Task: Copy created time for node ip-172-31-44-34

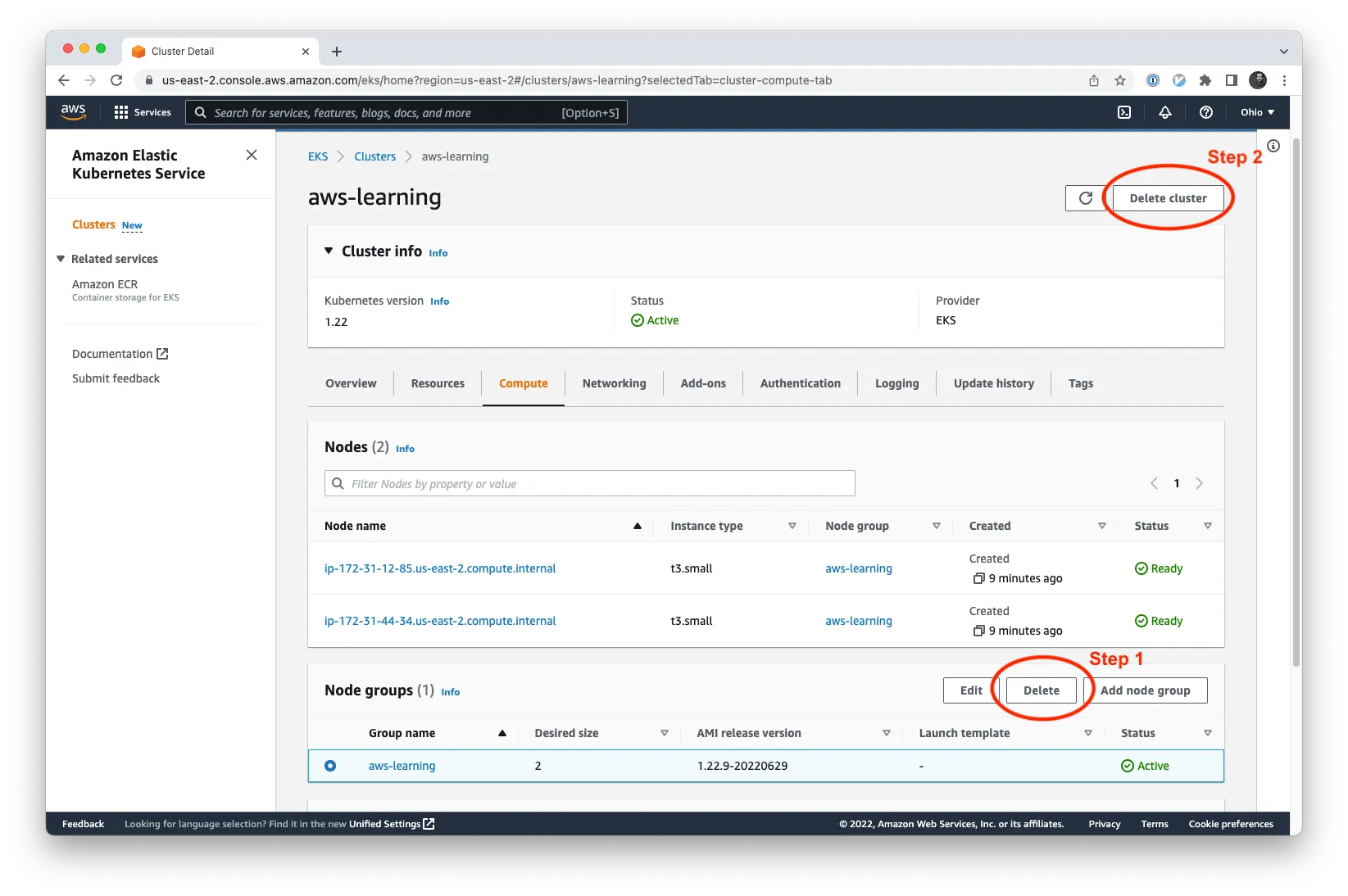Action: pyautogui.click(x=978, y=631)
